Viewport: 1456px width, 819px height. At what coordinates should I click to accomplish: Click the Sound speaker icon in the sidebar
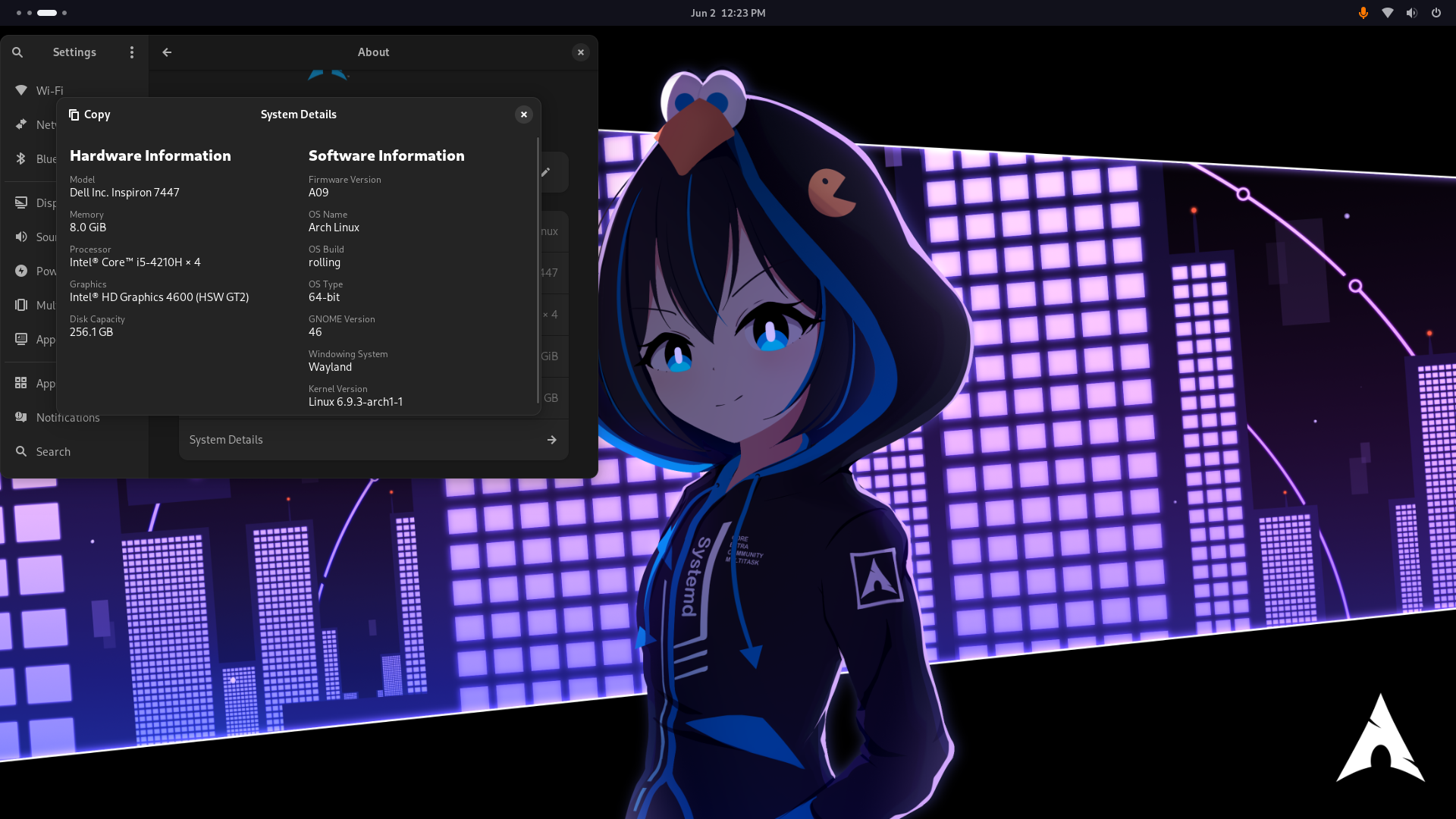click(x=21, y=237)
